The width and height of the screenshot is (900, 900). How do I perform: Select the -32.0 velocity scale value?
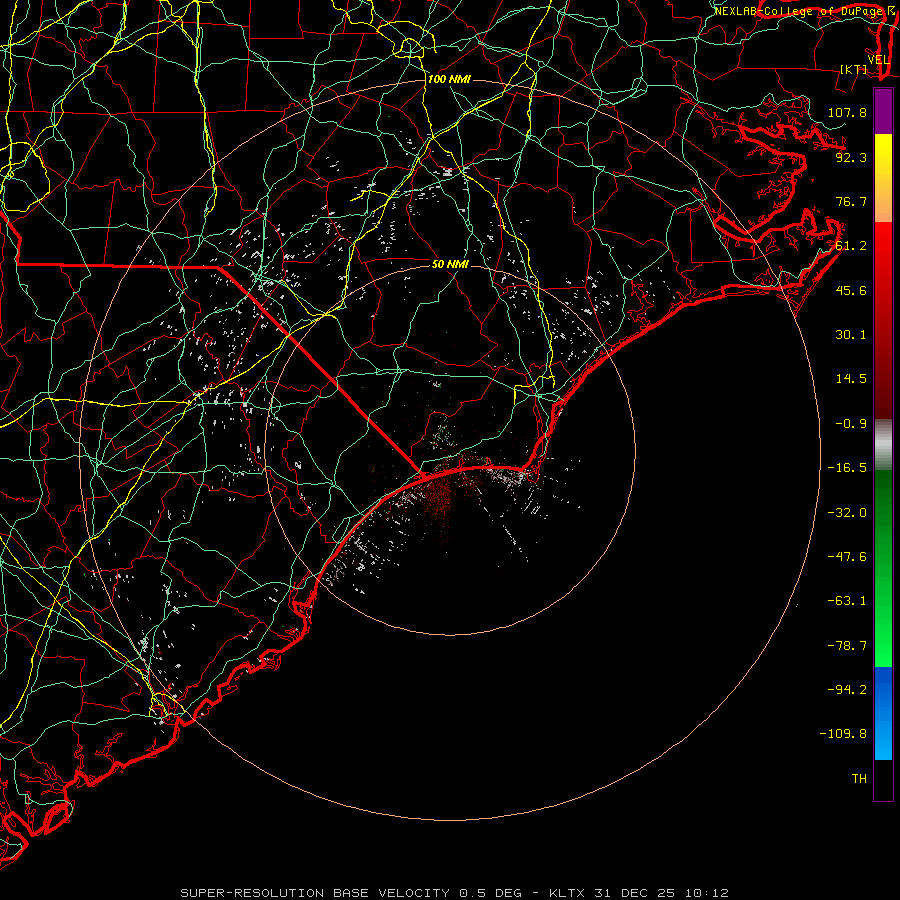(x=847, y=513)
